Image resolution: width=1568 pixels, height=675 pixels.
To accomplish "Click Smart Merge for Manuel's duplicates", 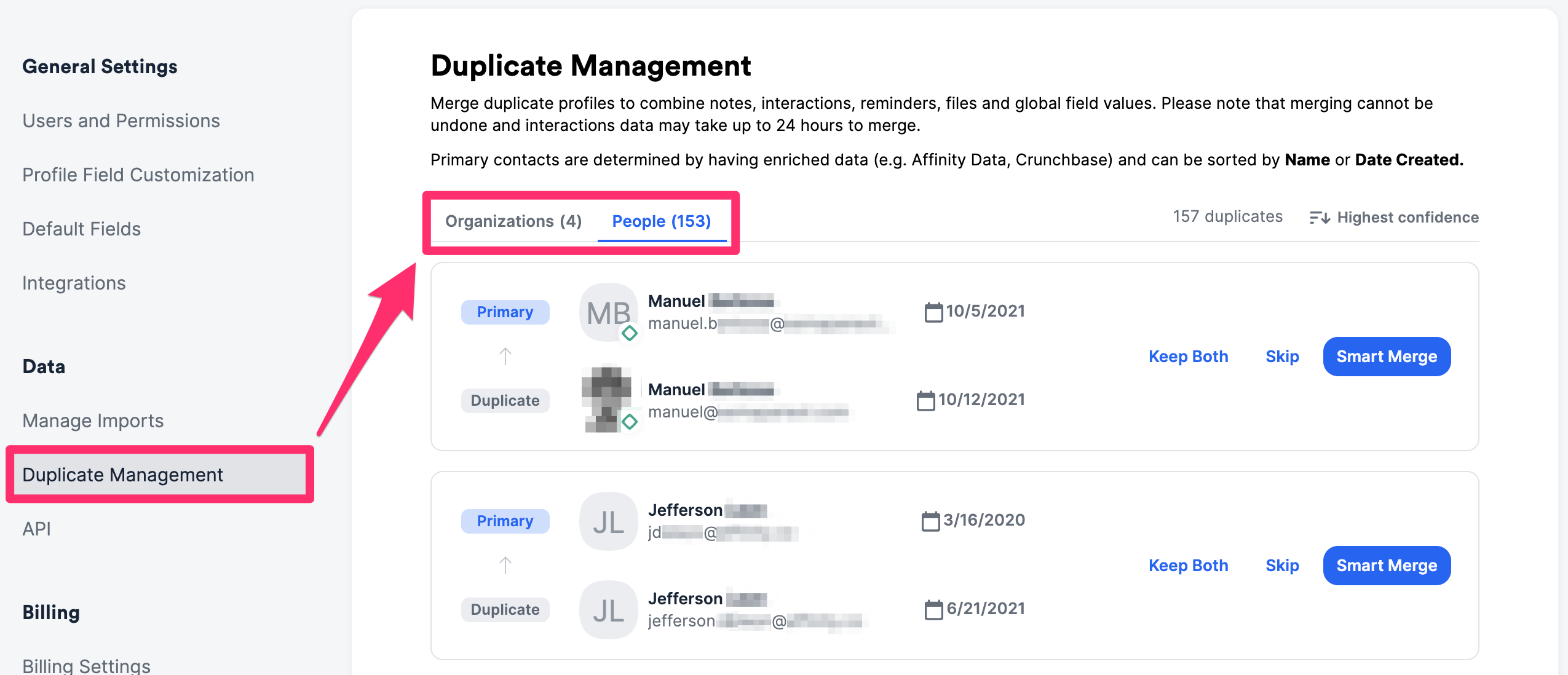I will [1387, 356].
